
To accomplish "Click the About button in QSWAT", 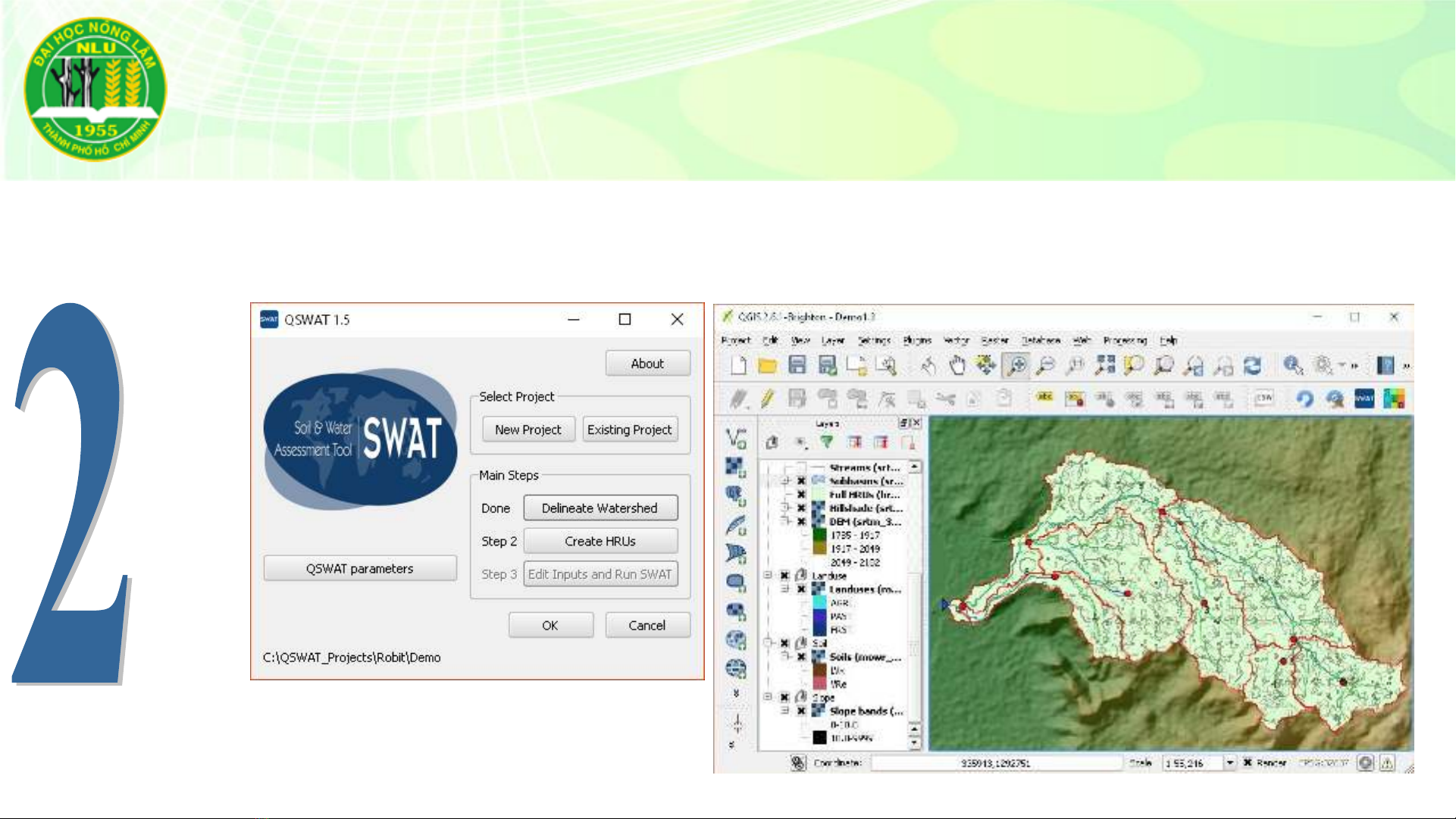I will pos(647,364).
